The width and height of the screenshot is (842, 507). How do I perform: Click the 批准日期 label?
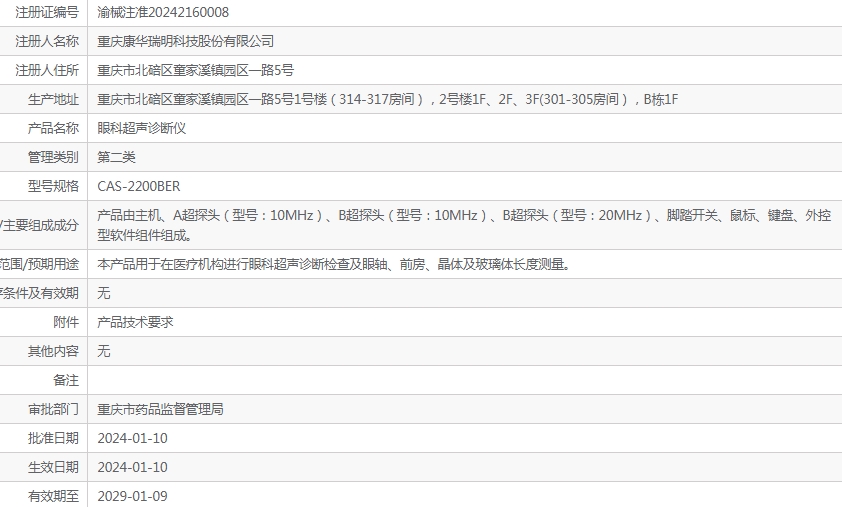pos(53,438)
